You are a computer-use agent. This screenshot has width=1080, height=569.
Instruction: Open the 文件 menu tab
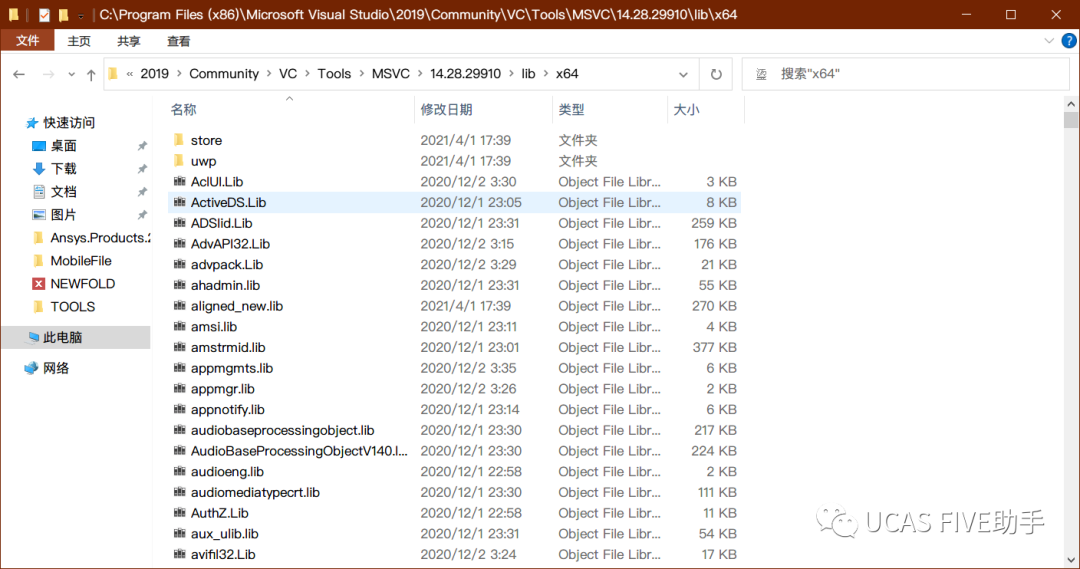point(28,41)
